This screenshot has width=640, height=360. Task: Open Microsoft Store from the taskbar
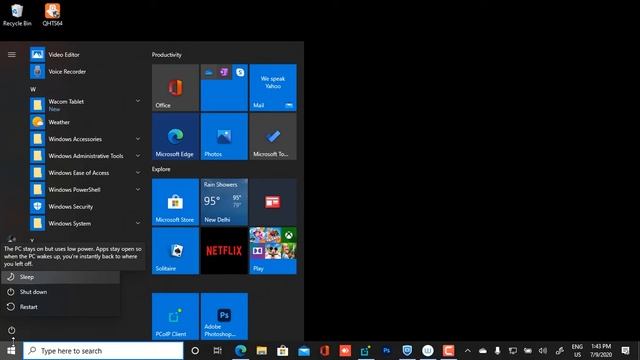point(282,351)
